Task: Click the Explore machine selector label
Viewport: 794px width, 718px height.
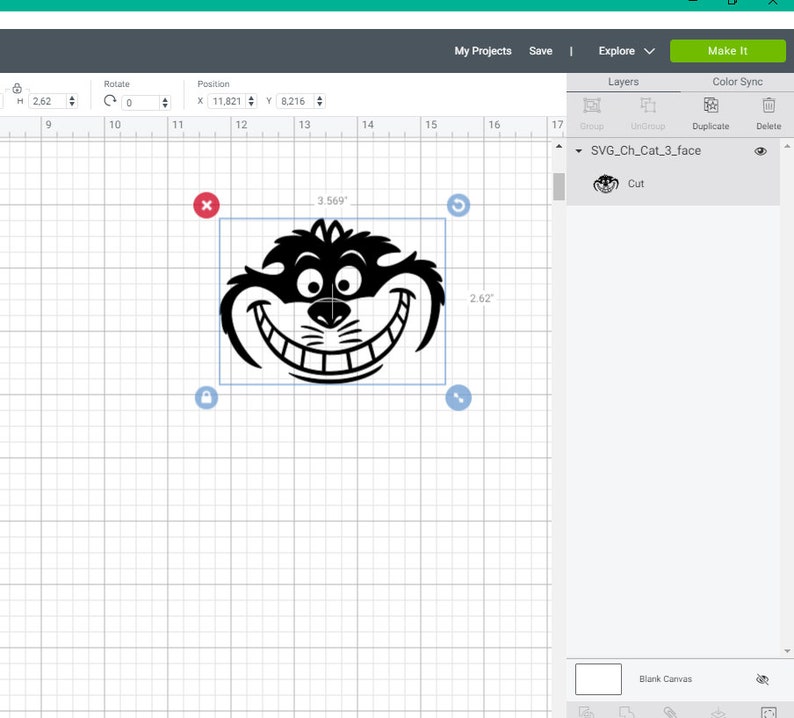Action: pyautogui.click(x=616, y=51)
